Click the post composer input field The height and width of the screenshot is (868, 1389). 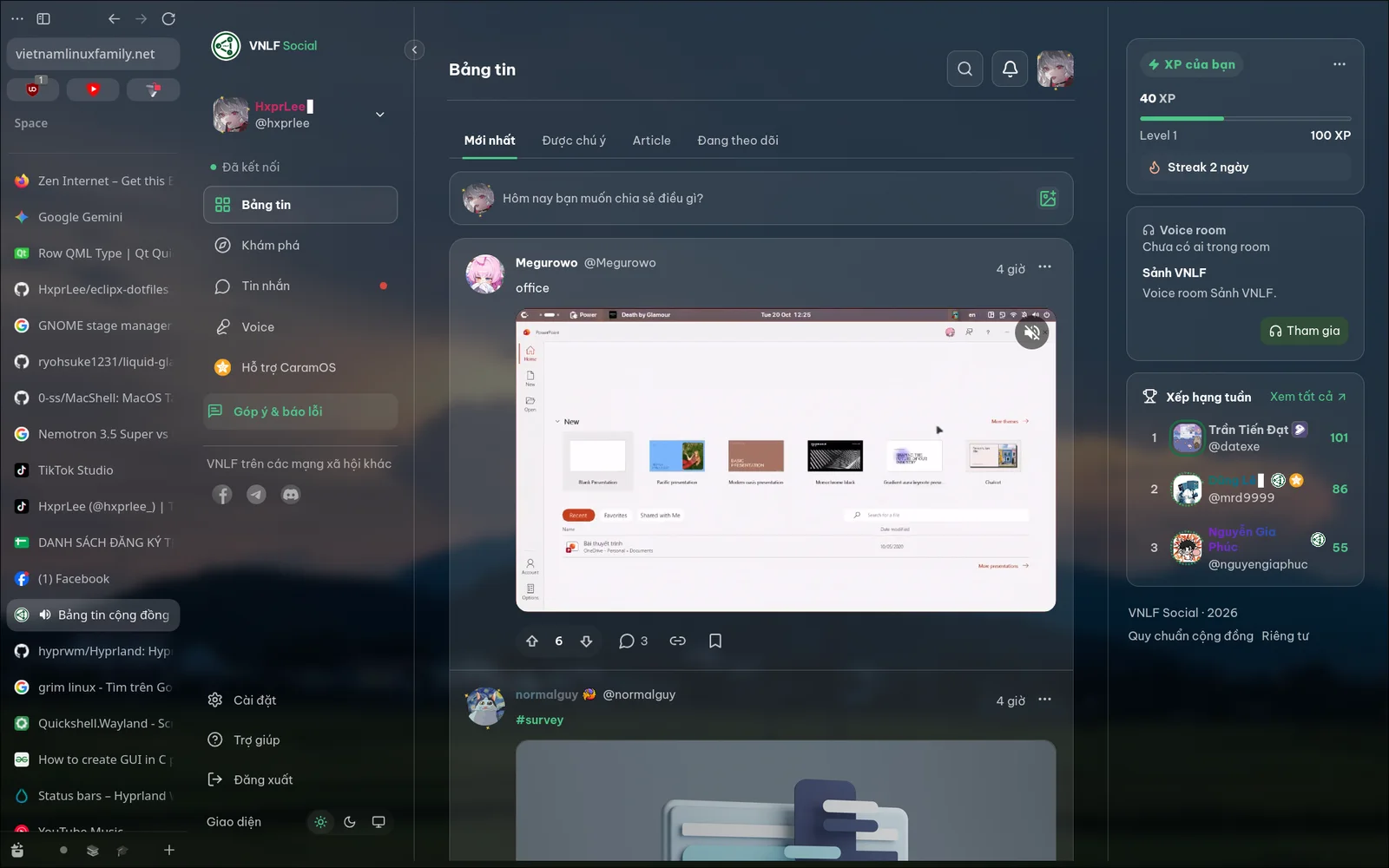pos(760,198)
